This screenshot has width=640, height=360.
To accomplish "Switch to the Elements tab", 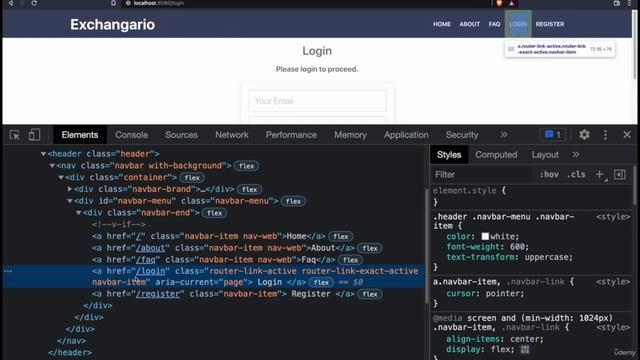I will coord(80,135).
